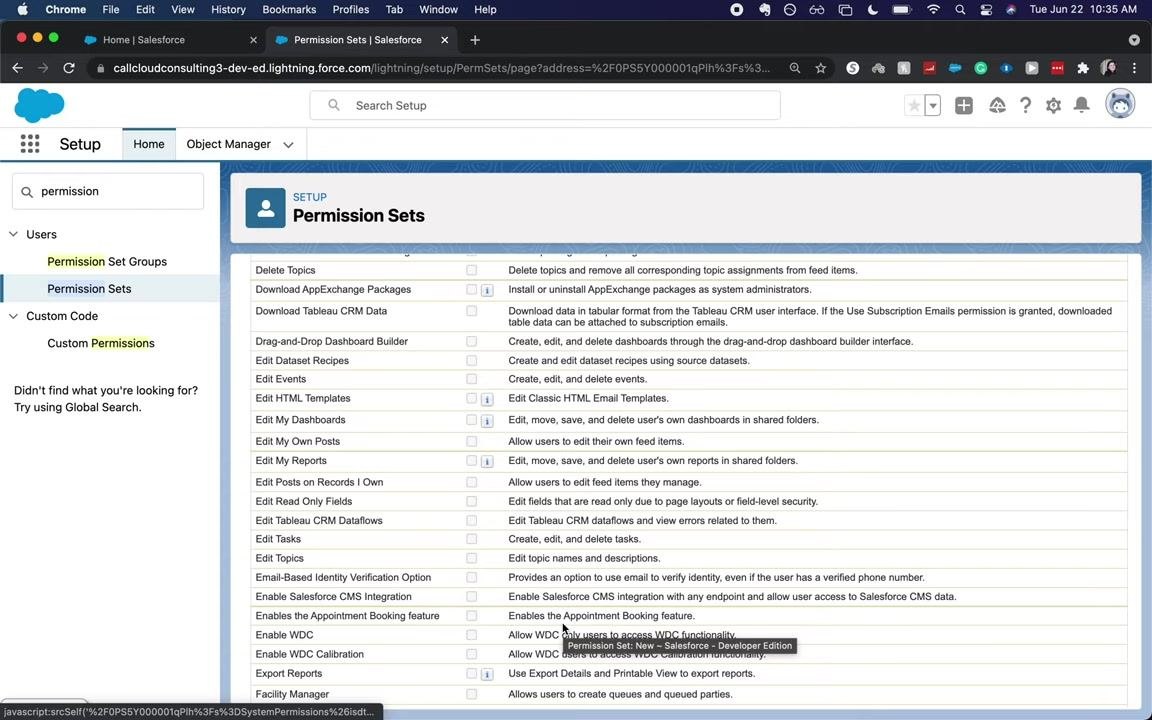Open the App Launcher grid icon
1152x720 pixels.
(29, 144)
